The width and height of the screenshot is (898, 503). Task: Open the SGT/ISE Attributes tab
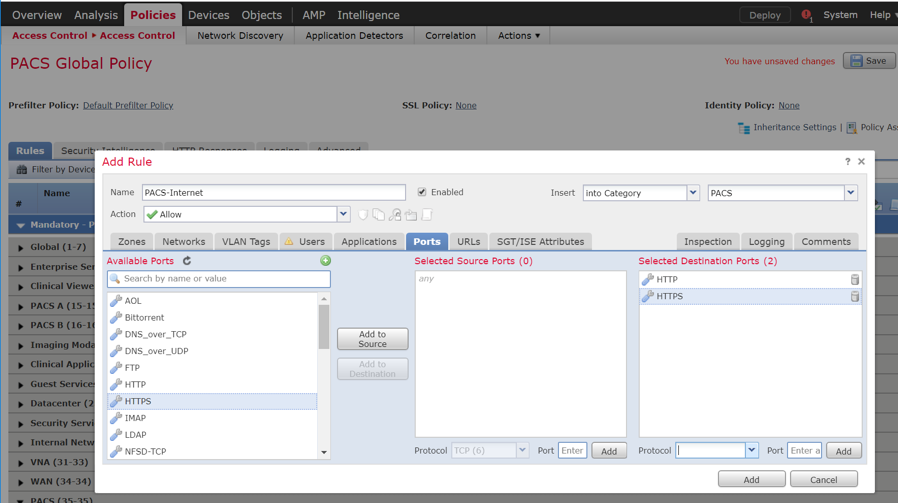click(x=540, y=242)
